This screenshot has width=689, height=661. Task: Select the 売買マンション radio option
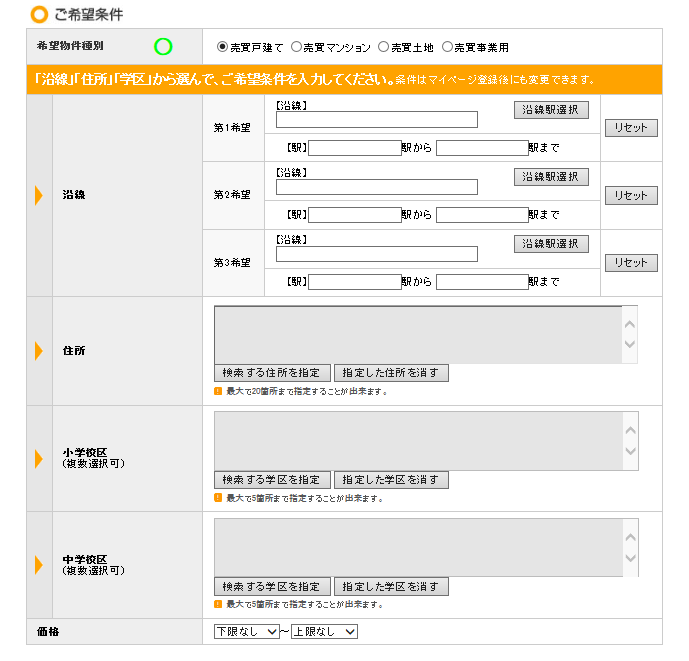[297, 47]
